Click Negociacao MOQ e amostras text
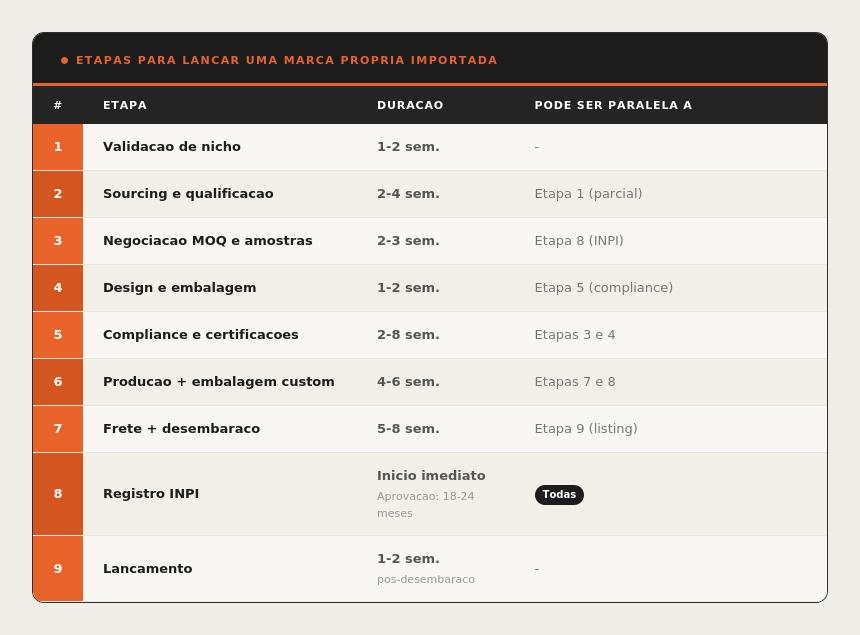The height and width of the screenshot is (635, 860). pyautogui.click(x=208, y=241)
